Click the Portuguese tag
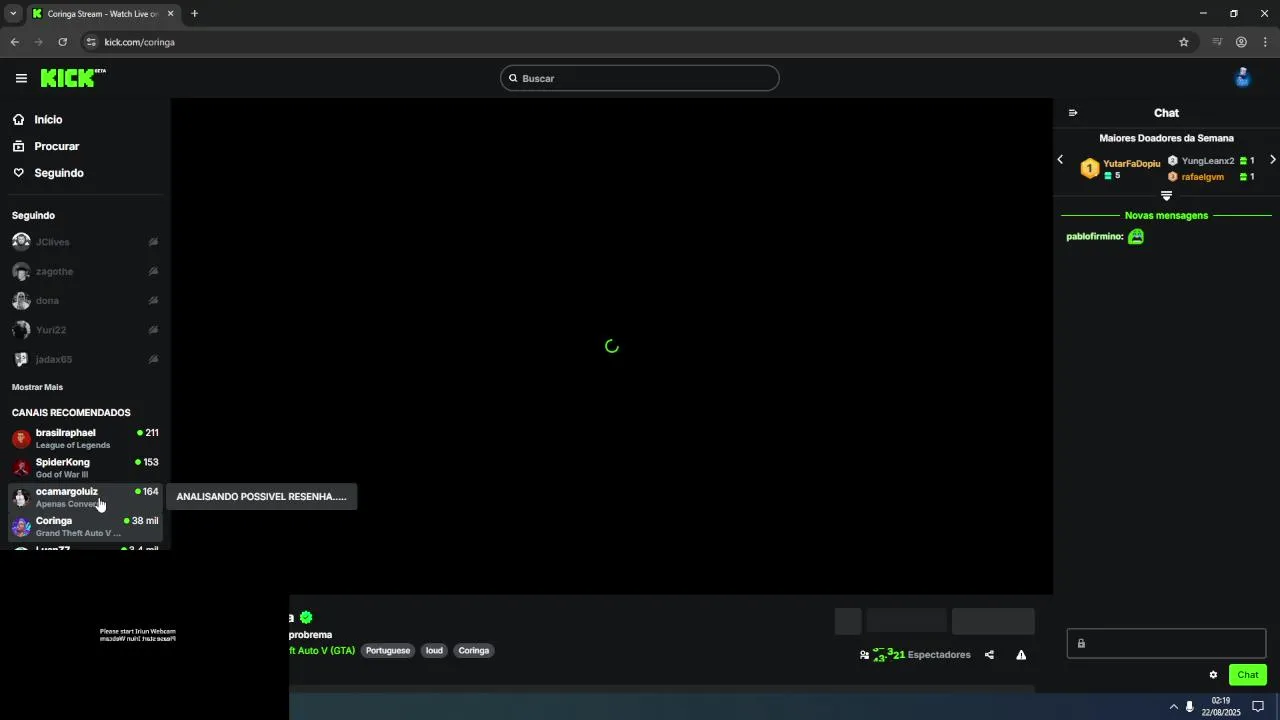 tap(388, 651)
